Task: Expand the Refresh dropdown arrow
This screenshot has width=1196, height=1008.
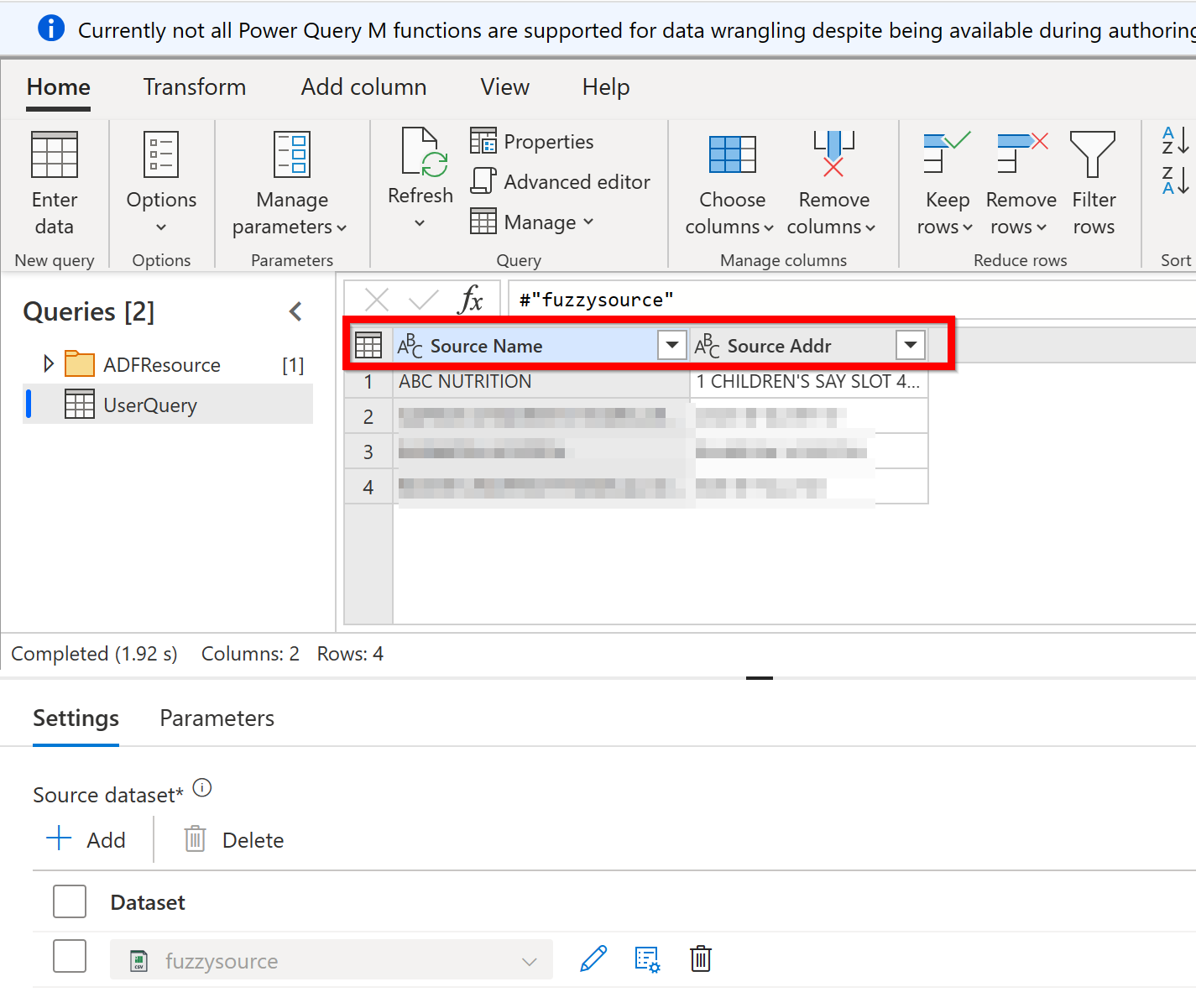Action: click(420, 223)
